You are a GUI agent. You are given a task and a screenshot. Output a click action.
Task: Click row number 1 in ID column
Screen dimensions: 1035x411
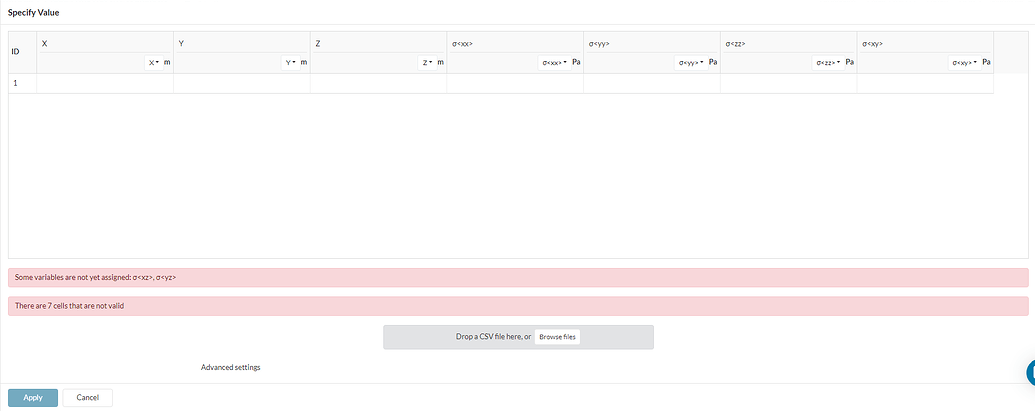click(x=22, y=84)
